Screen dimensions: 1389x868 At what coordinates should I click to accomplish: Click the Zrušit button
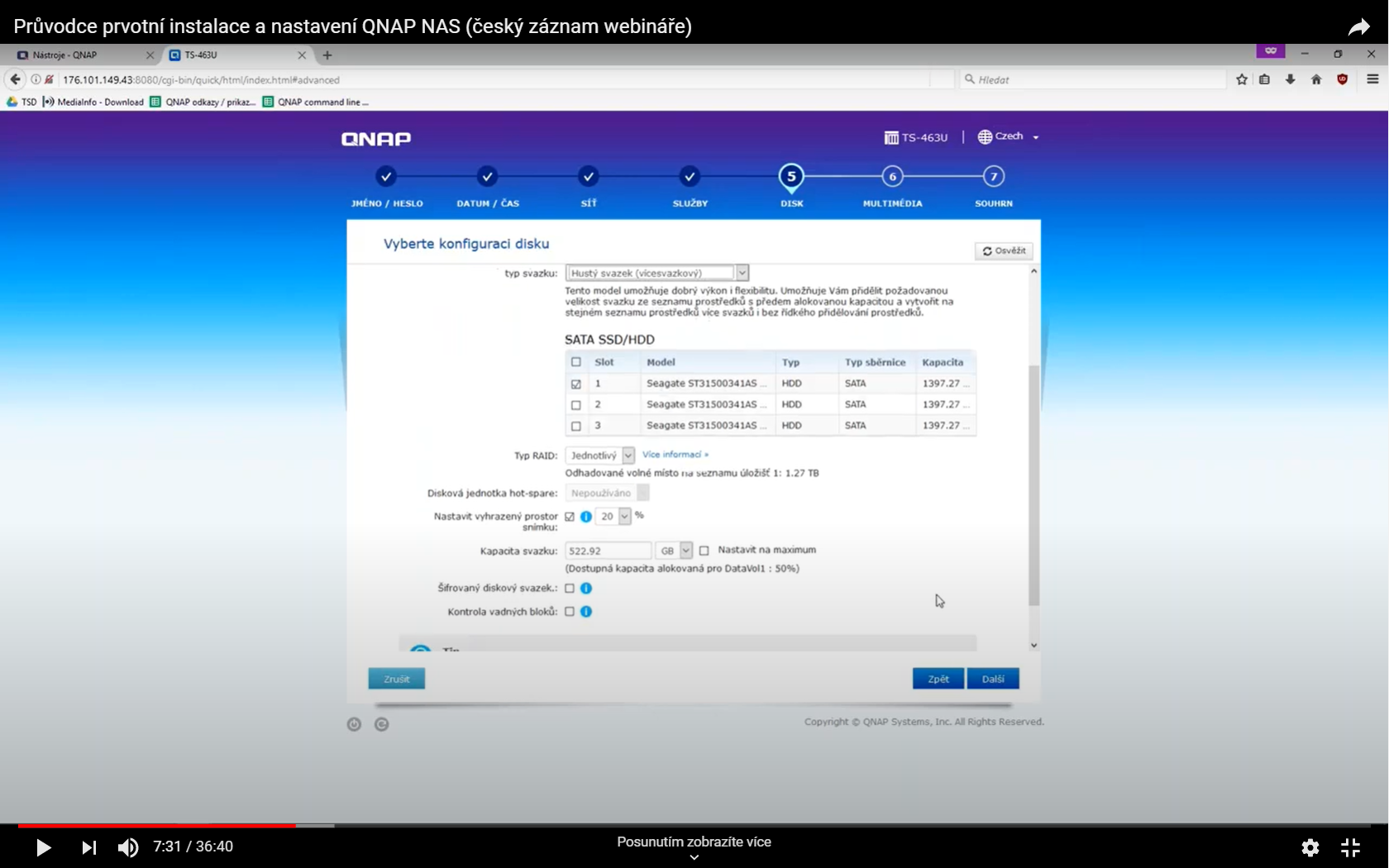(397, 679)
